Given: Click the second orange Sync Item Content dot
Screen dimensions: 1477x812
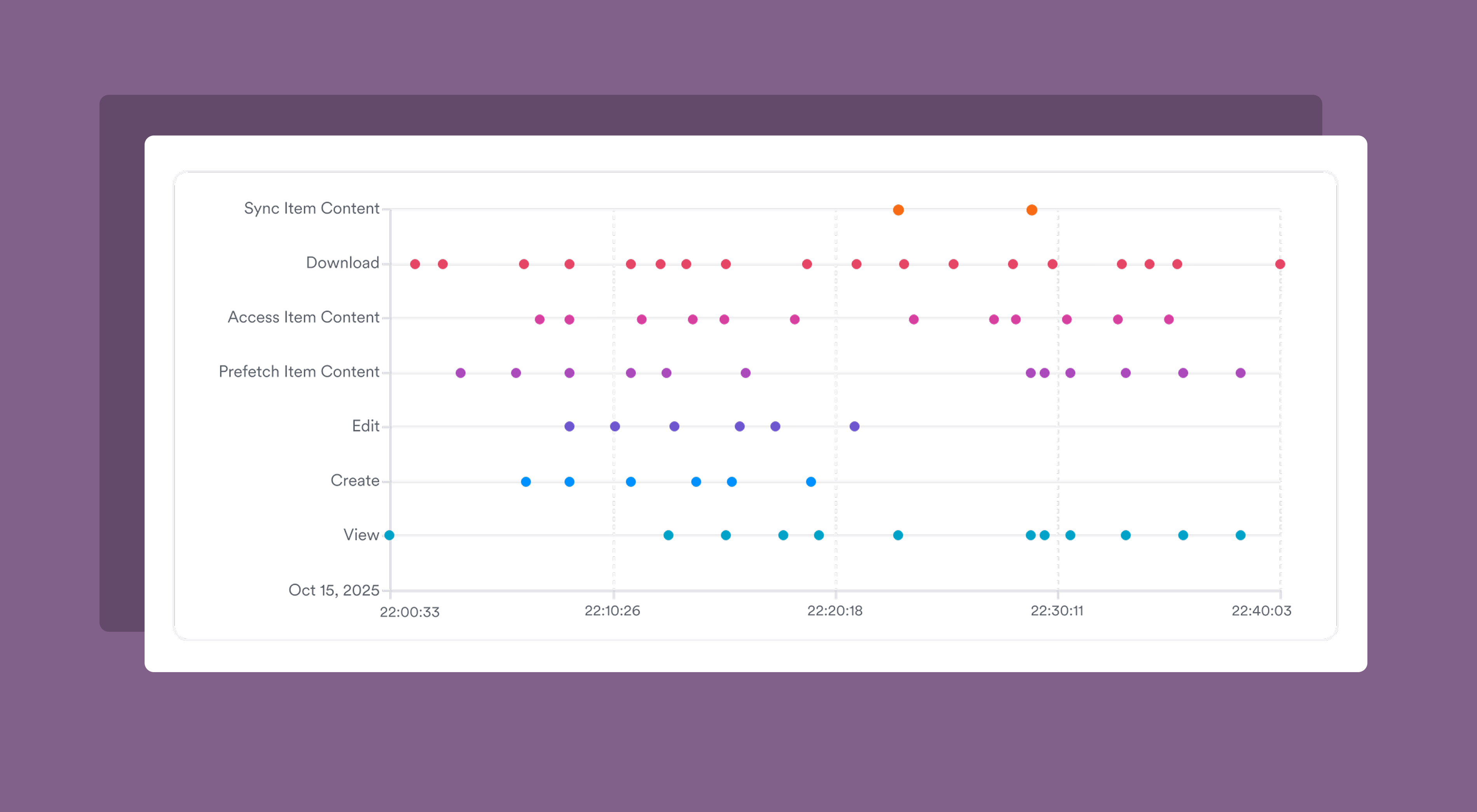Looking at the screenshot, I should pos(1031,210).
